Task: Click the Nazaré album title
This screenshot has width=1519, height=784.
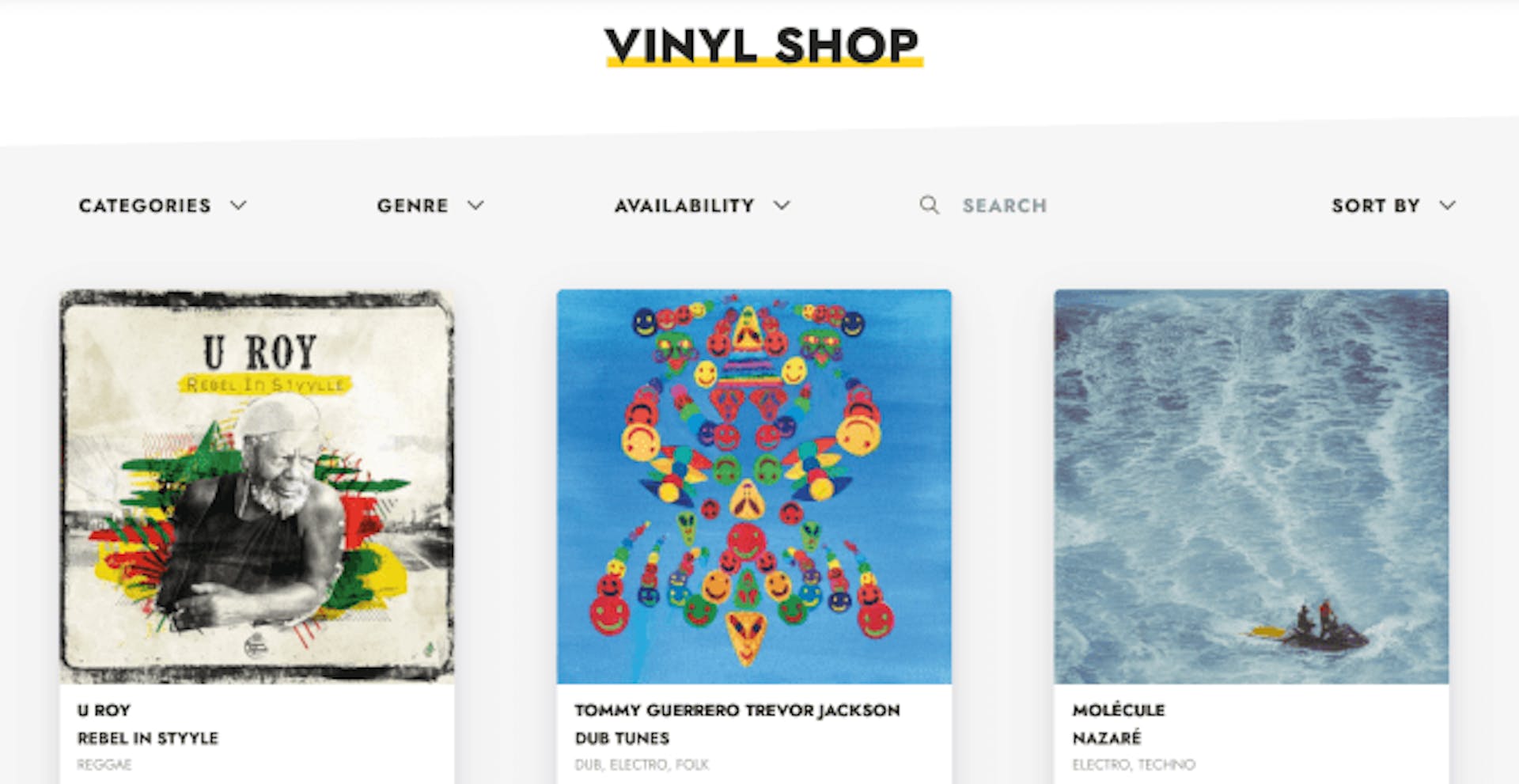Action: pyautogui.click(x=1107, y=738)
